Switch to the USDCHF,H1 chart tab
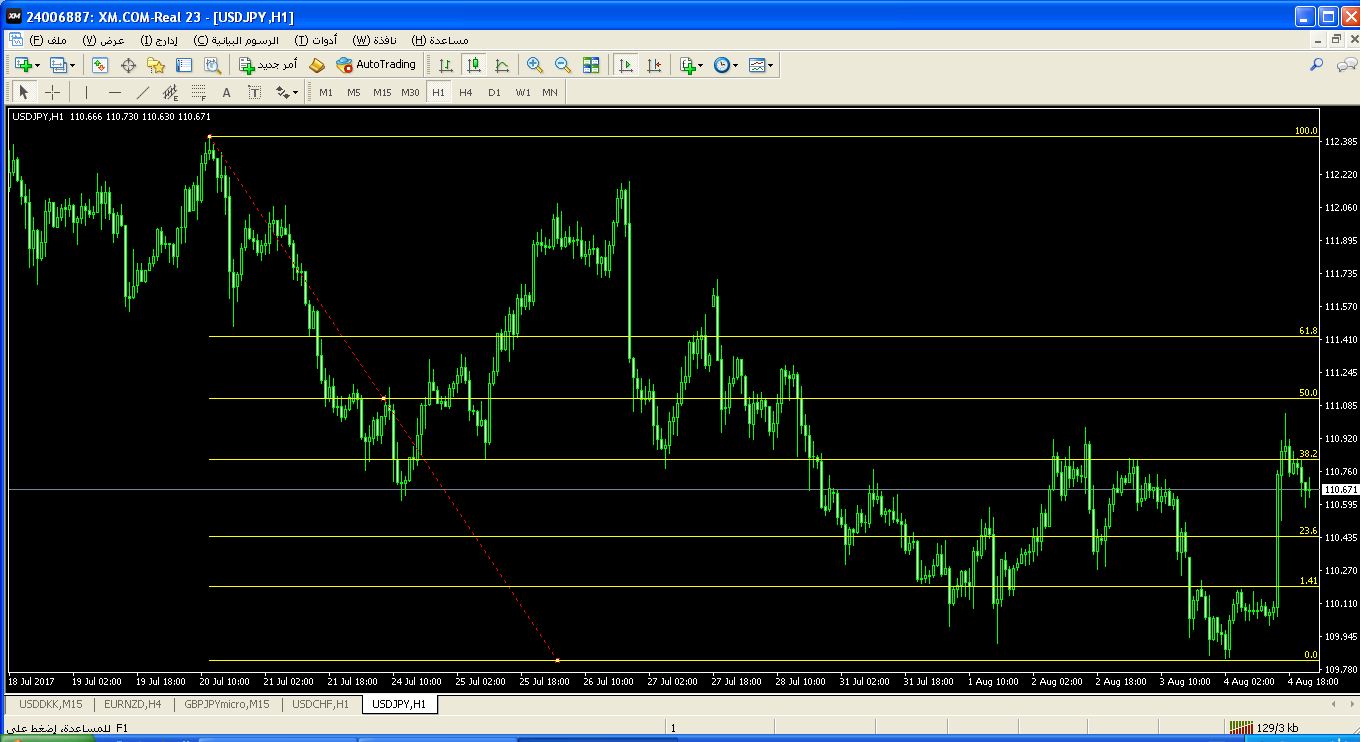This screenshot has width=1368, height=742. pyautogui.click(x=321, y=704)
